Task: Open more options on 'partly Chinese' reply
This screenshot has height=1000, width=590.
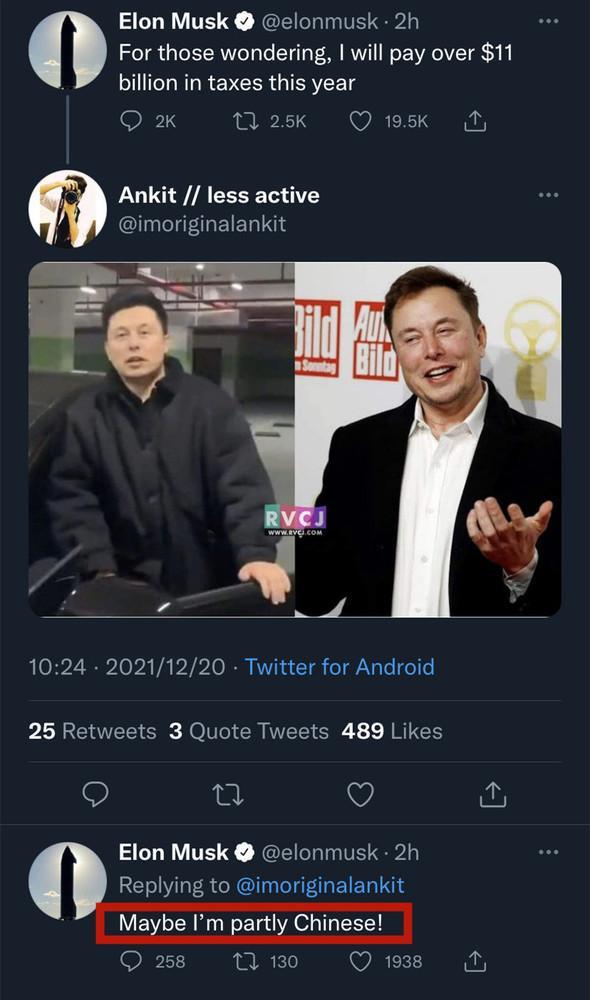Action: point(548,851)
